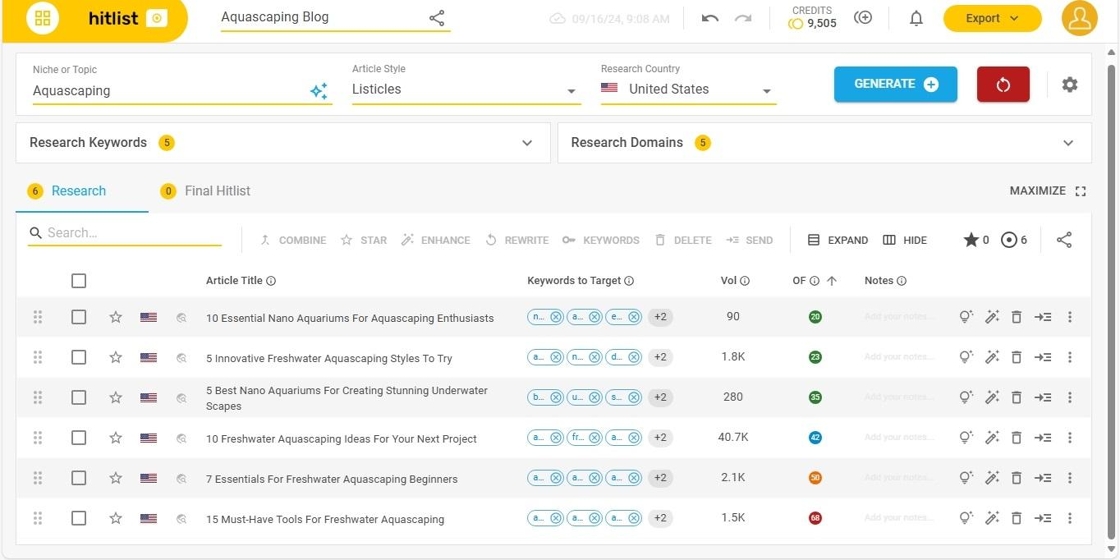
Task: Select checkbox for 7 Essentials For Freshwater row
Action: point(79,478)
